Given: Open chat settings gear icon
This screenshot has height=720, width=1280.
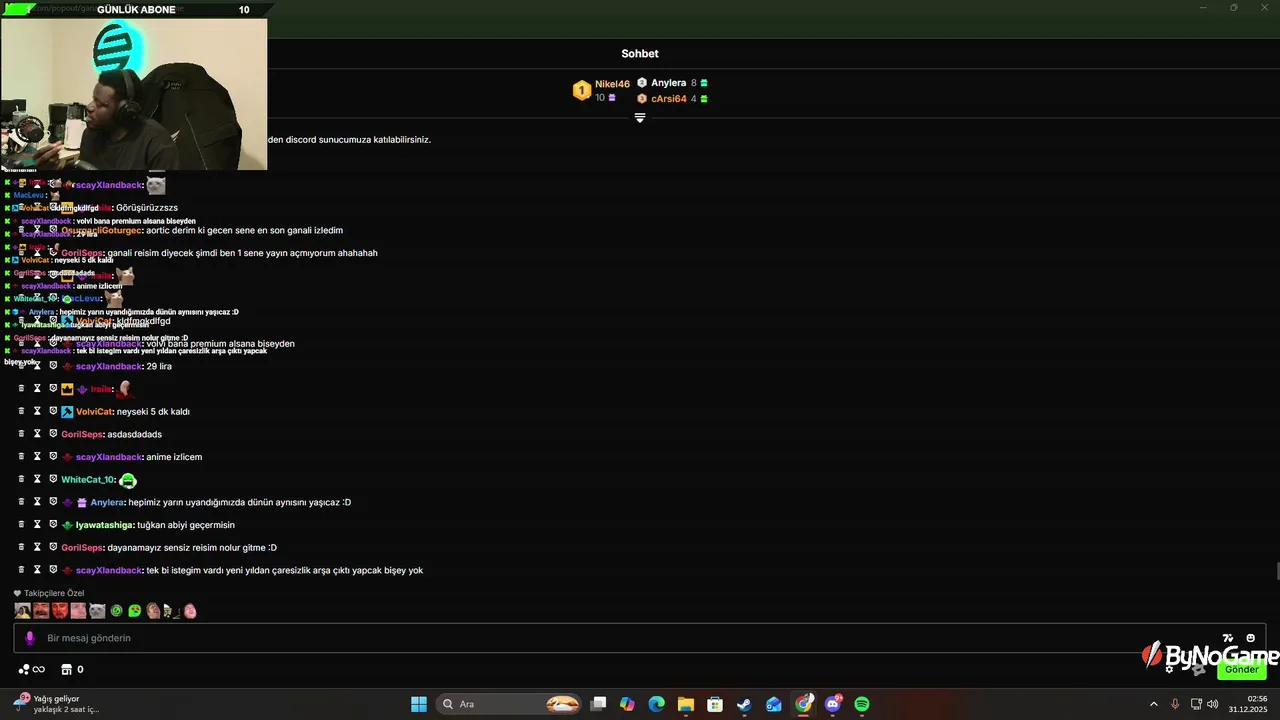Looking at the screenshot, I should 1169,669.
